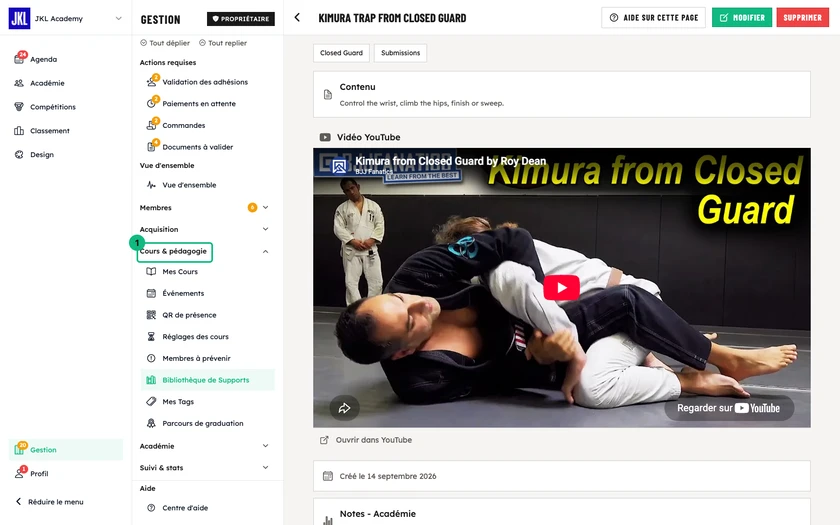The height and width of the screenshot is (525, 840).
Task: Open the Validation des adhésions icon
Action: 152,82
